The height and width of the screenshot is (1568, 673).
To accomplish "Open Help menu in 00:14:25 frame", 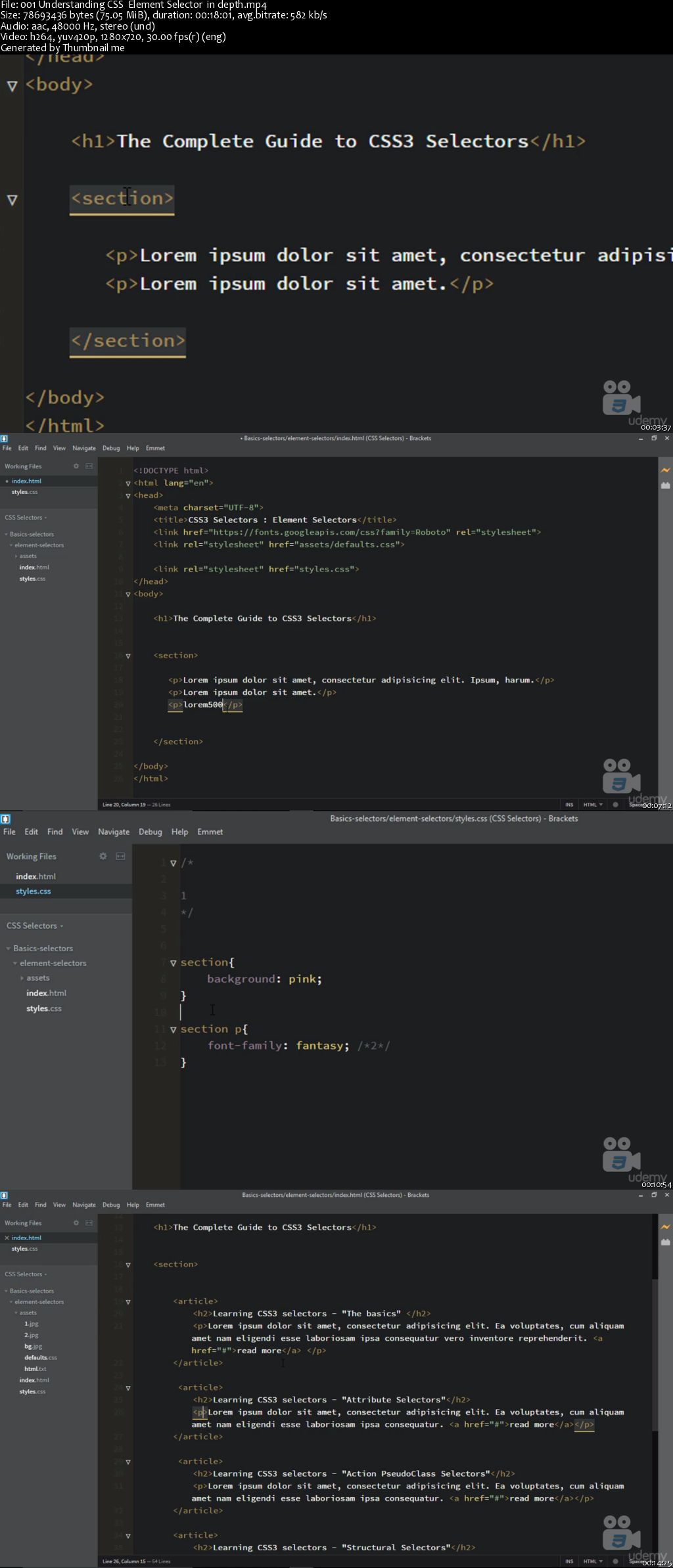I will click(x=133, y=1205).
